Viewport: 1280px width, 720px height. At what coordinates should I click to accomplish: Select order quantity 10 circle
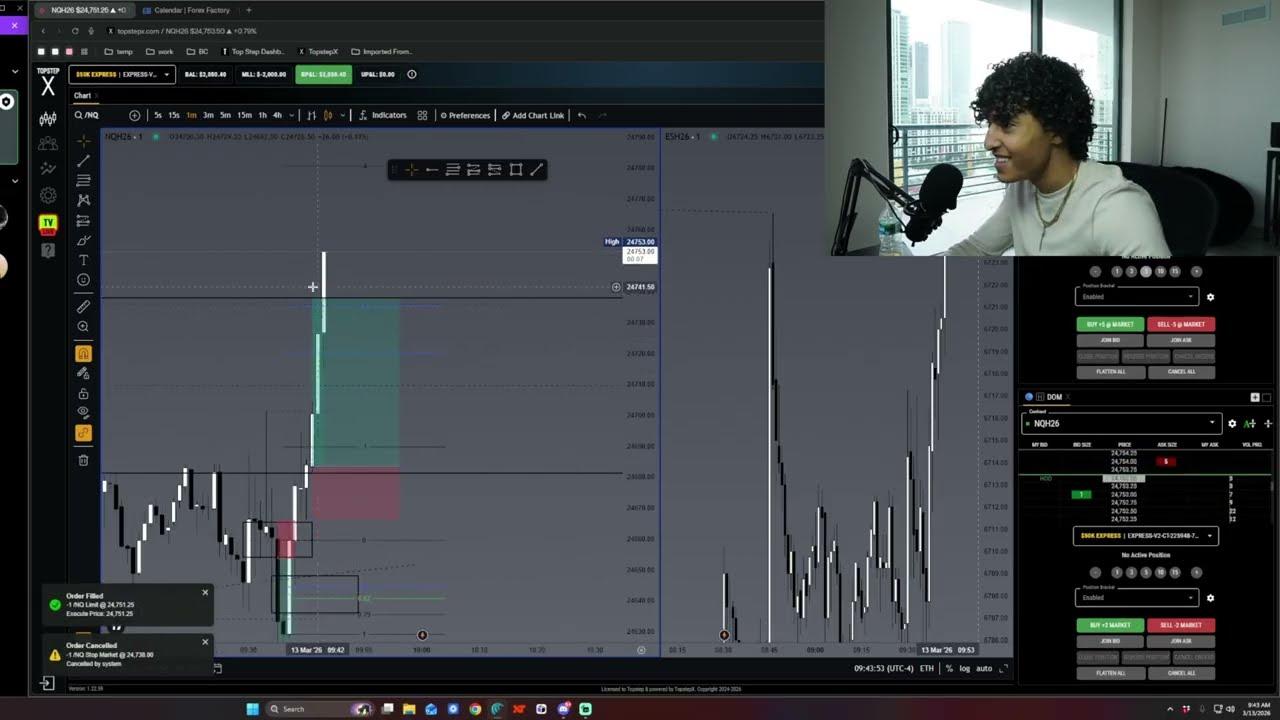coord(1160,271)
